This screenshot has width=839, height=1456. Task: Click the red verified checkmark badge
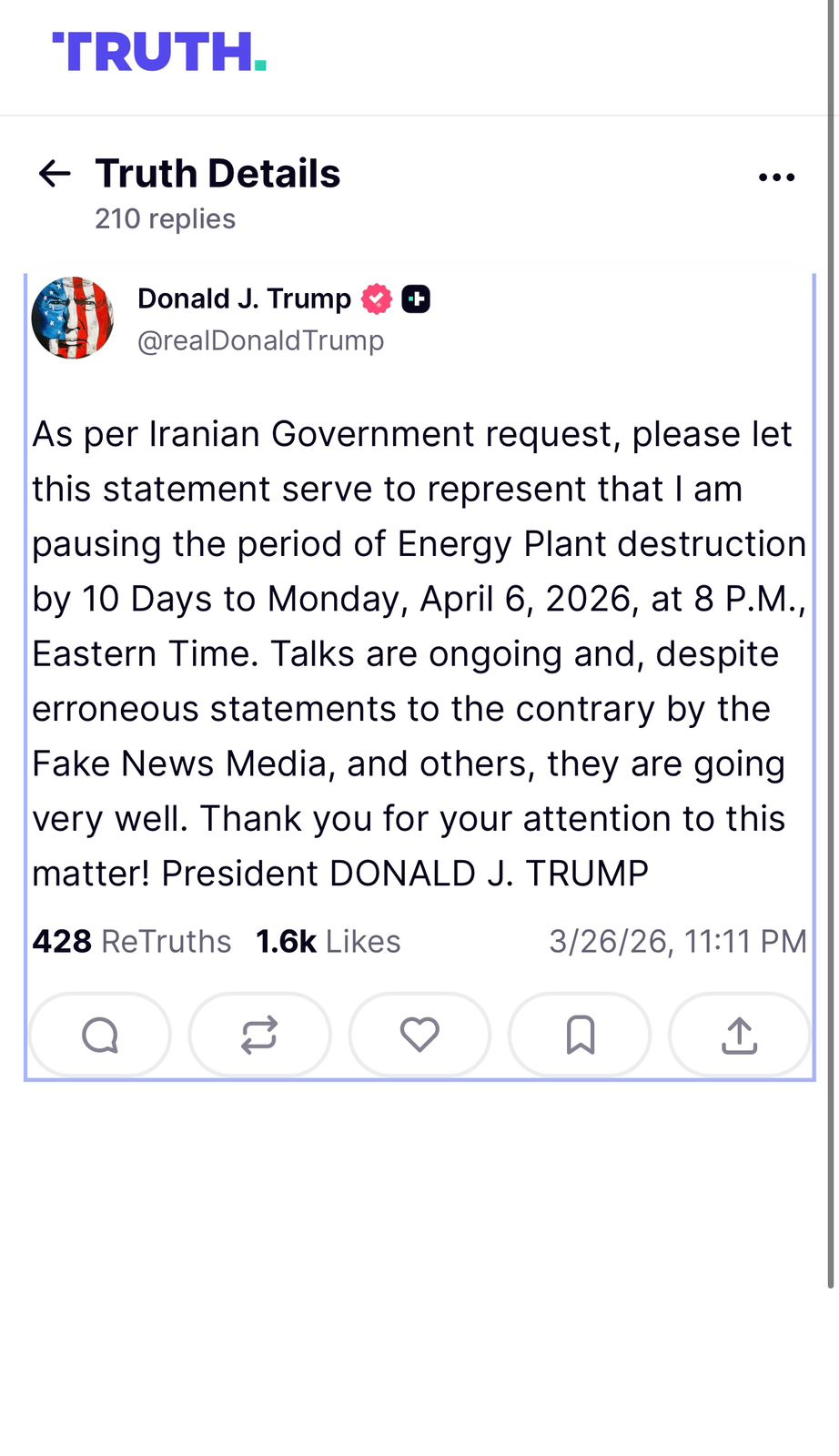(x=377, y=298)
